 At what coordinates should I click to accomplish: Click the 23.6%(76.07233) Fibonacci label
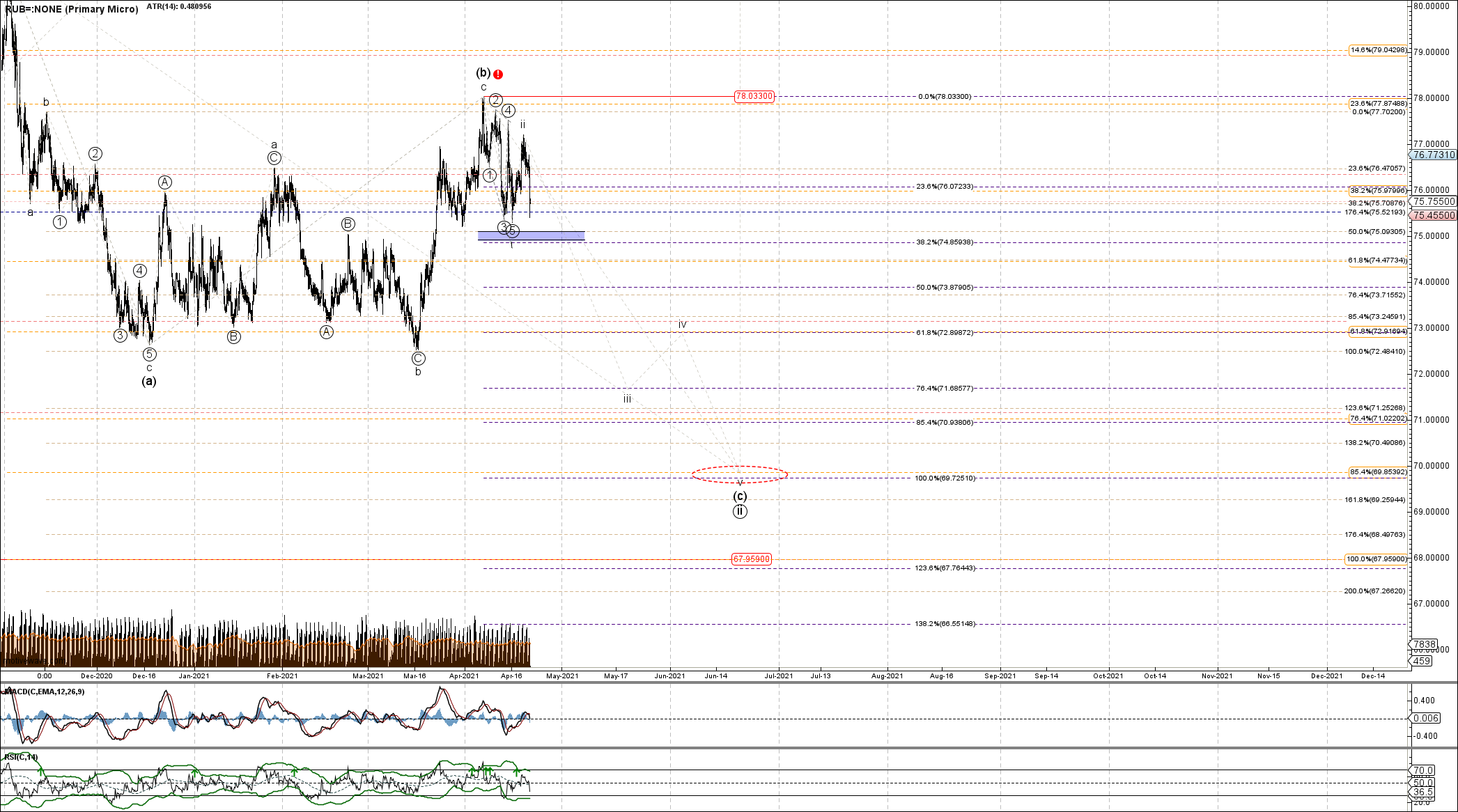(x=945, y=187)
